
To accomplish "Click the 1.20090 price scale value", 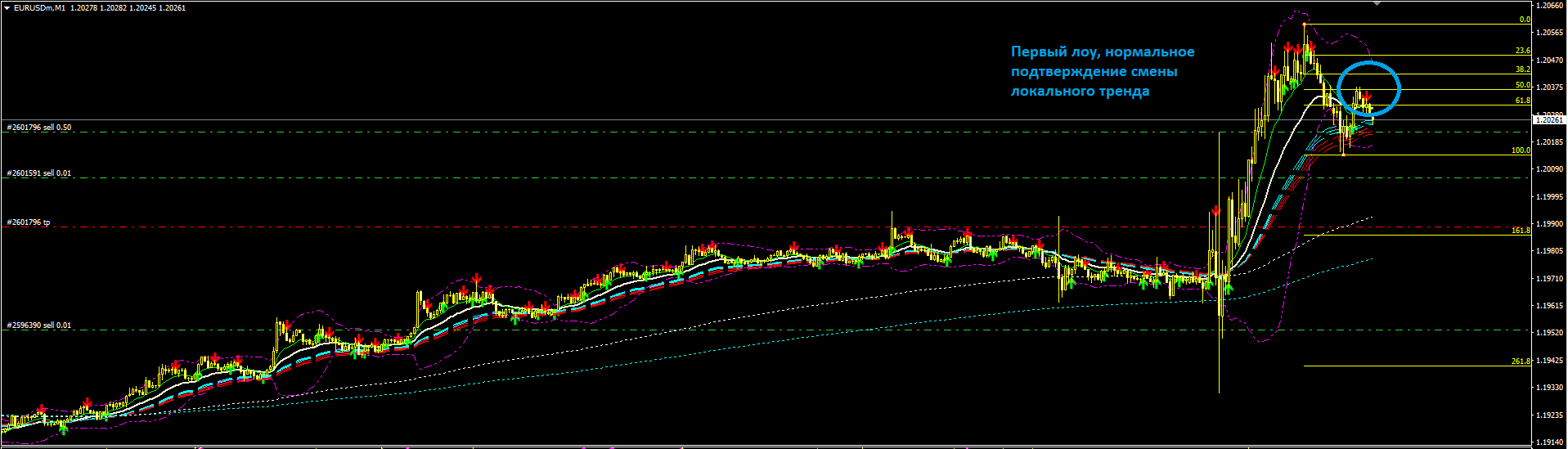I will tap(1551, 169).
